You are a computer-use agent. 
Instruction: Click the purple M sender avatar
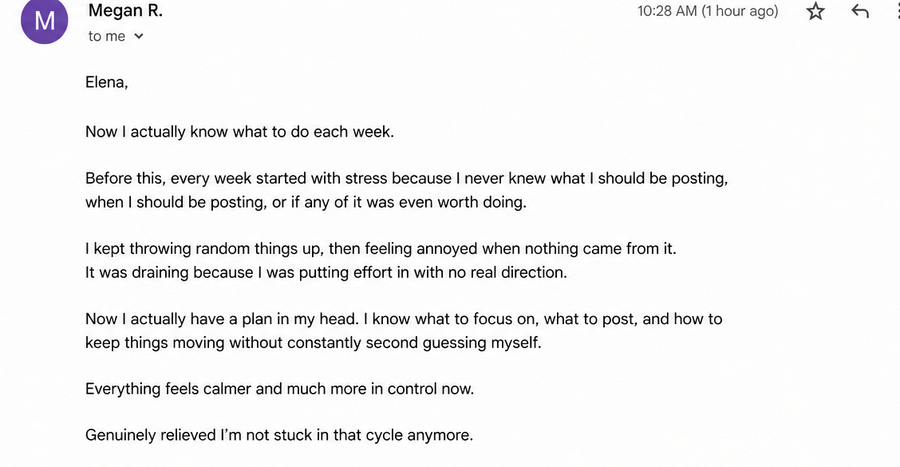(44, 21)
